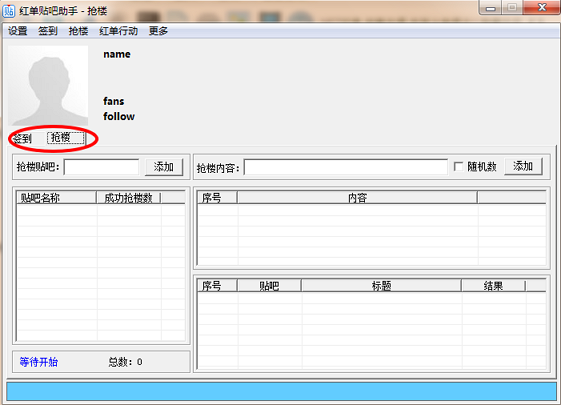Open the 签到 menu in menu bar
This screenshot has width=561, height=405.
point(48,31)
